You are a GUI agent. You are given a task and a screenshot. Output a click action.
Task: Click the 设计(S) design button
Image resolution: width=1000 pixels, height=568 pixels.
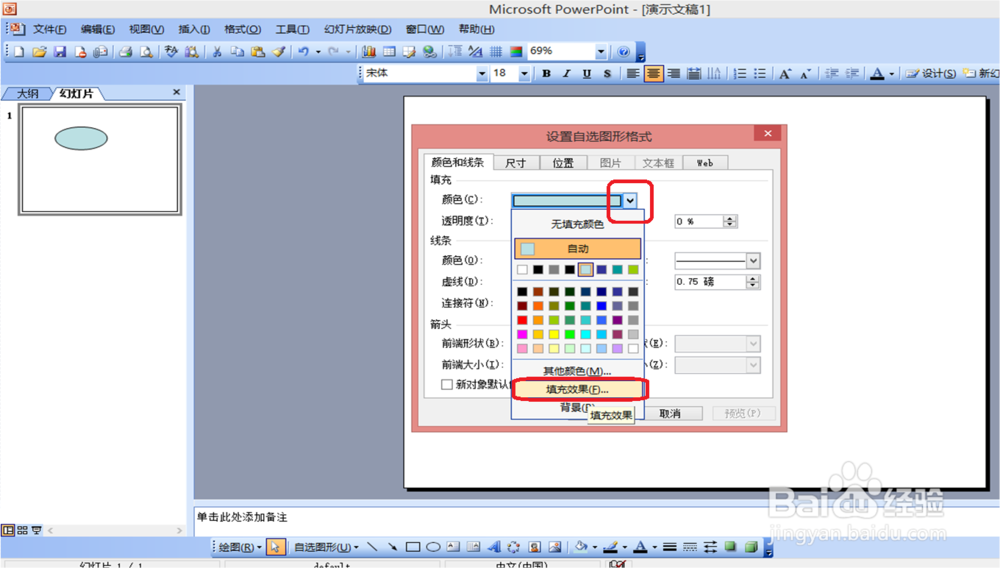tap(931, 74)
